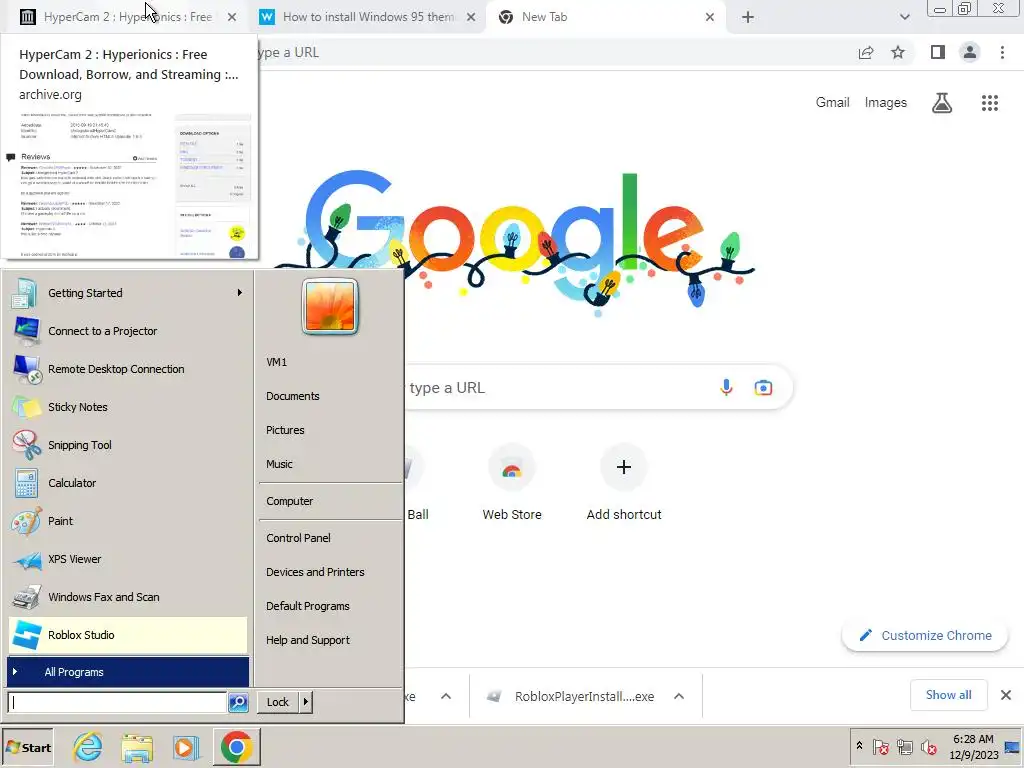Close the New Tab tab

710,17
